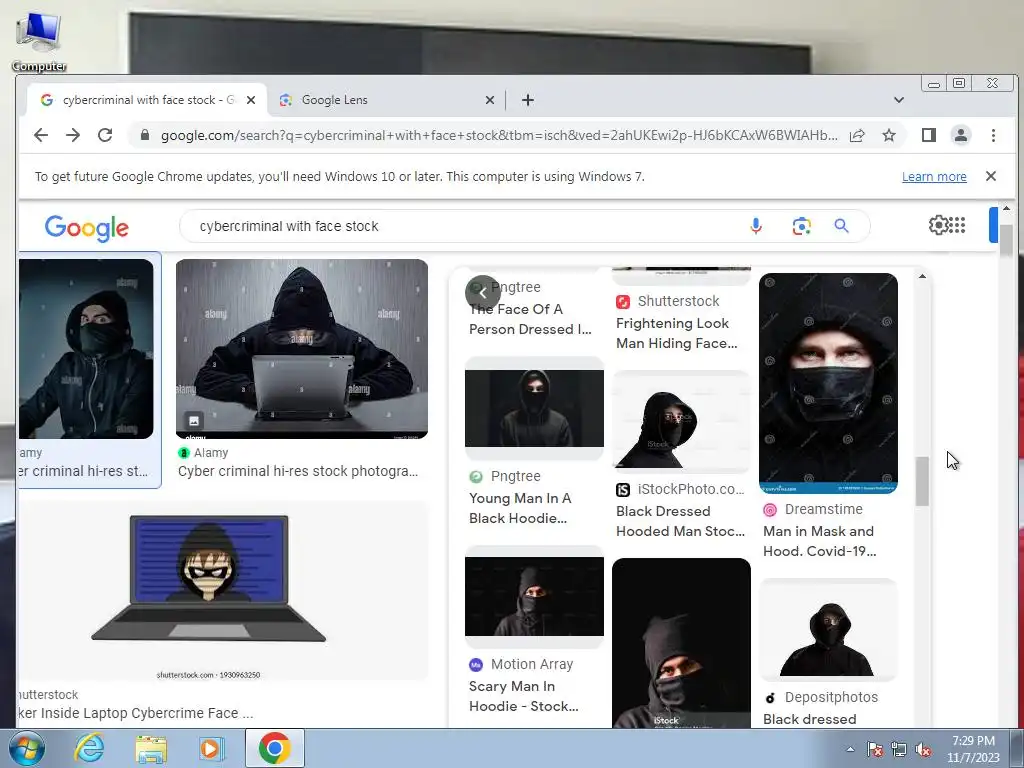Open the Chrome profile avatar

click(961, 135)
